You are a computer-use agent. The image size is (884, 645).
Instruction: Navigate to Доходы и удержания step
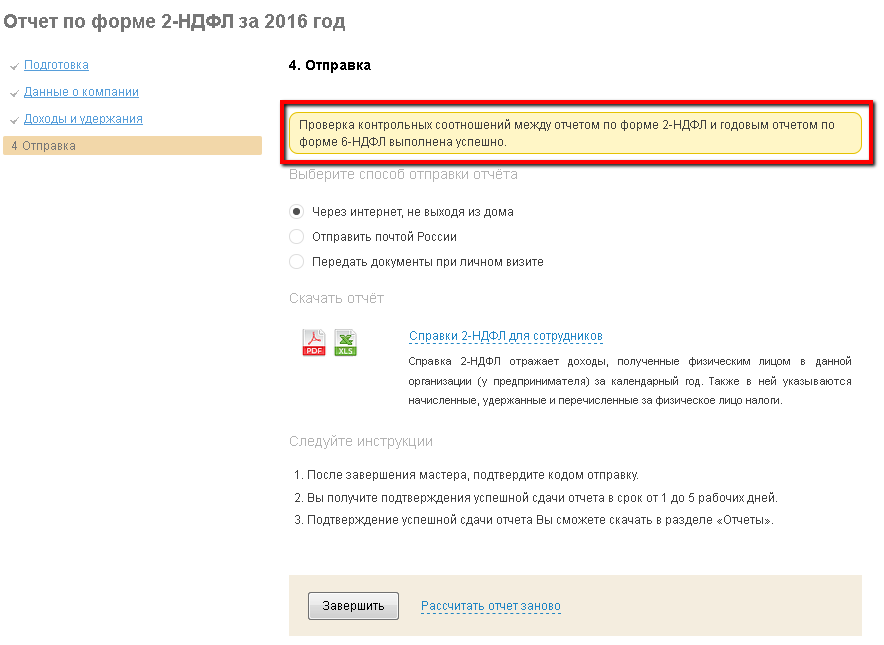[x=83, y=119]
